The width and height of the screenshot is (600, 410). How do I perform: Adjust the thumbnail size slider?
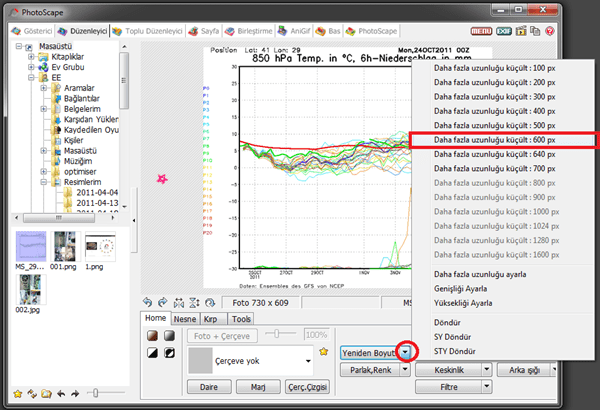point(93,393)
